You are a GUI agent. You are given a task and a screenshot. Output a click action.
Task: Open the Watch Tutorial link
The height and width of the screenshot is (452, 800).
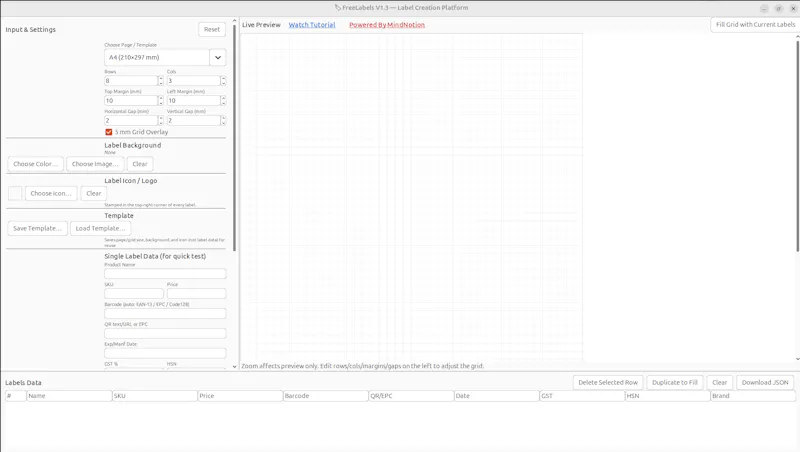(x=312, y=25)
